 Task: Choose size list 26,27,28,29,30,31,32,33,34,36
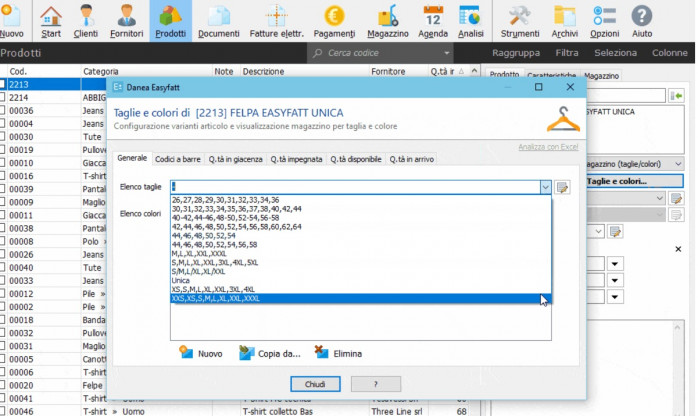coord(361,200)
